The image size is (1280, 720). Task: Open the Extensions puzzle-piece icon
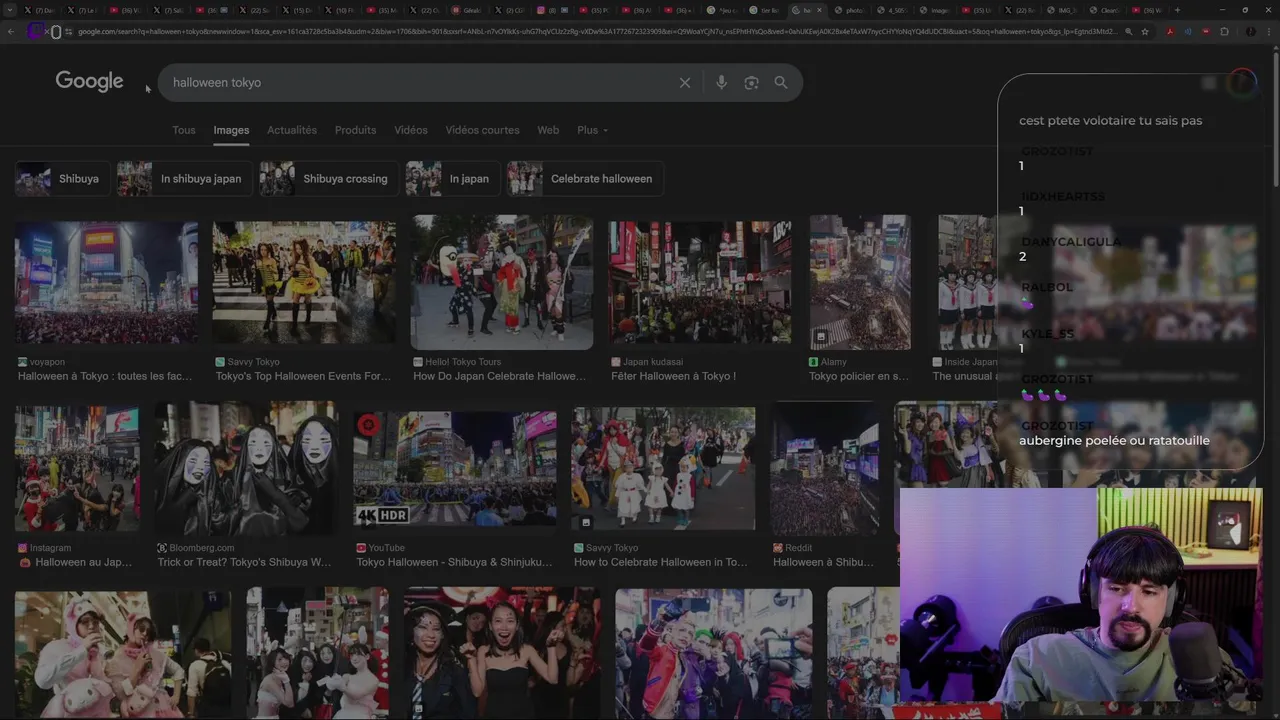1223,31
